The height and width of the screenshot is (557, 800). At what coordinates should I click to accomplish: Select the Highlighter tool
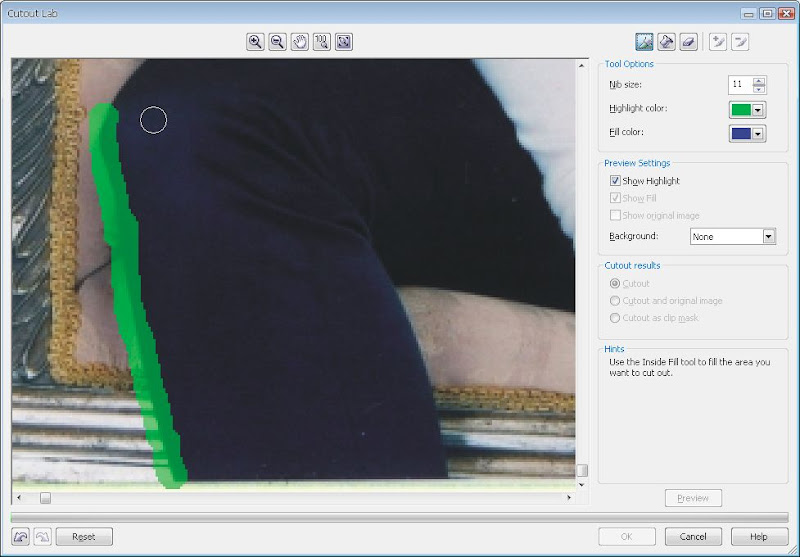[x=644, y=42]
